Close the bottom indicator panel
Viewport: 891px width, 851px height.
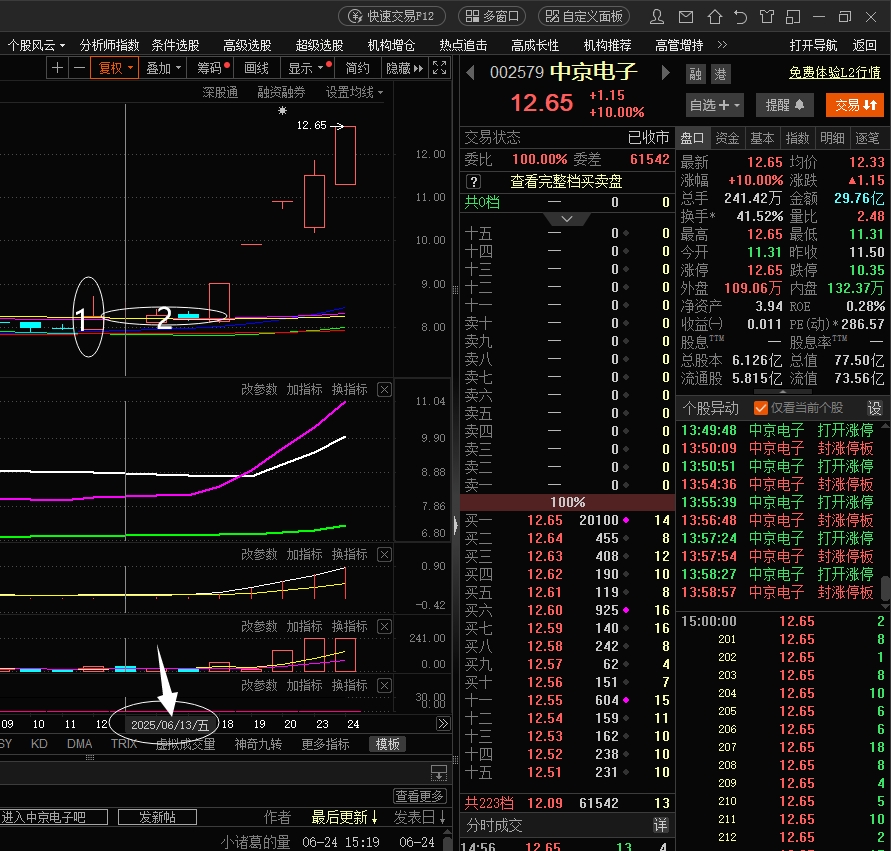385,686
